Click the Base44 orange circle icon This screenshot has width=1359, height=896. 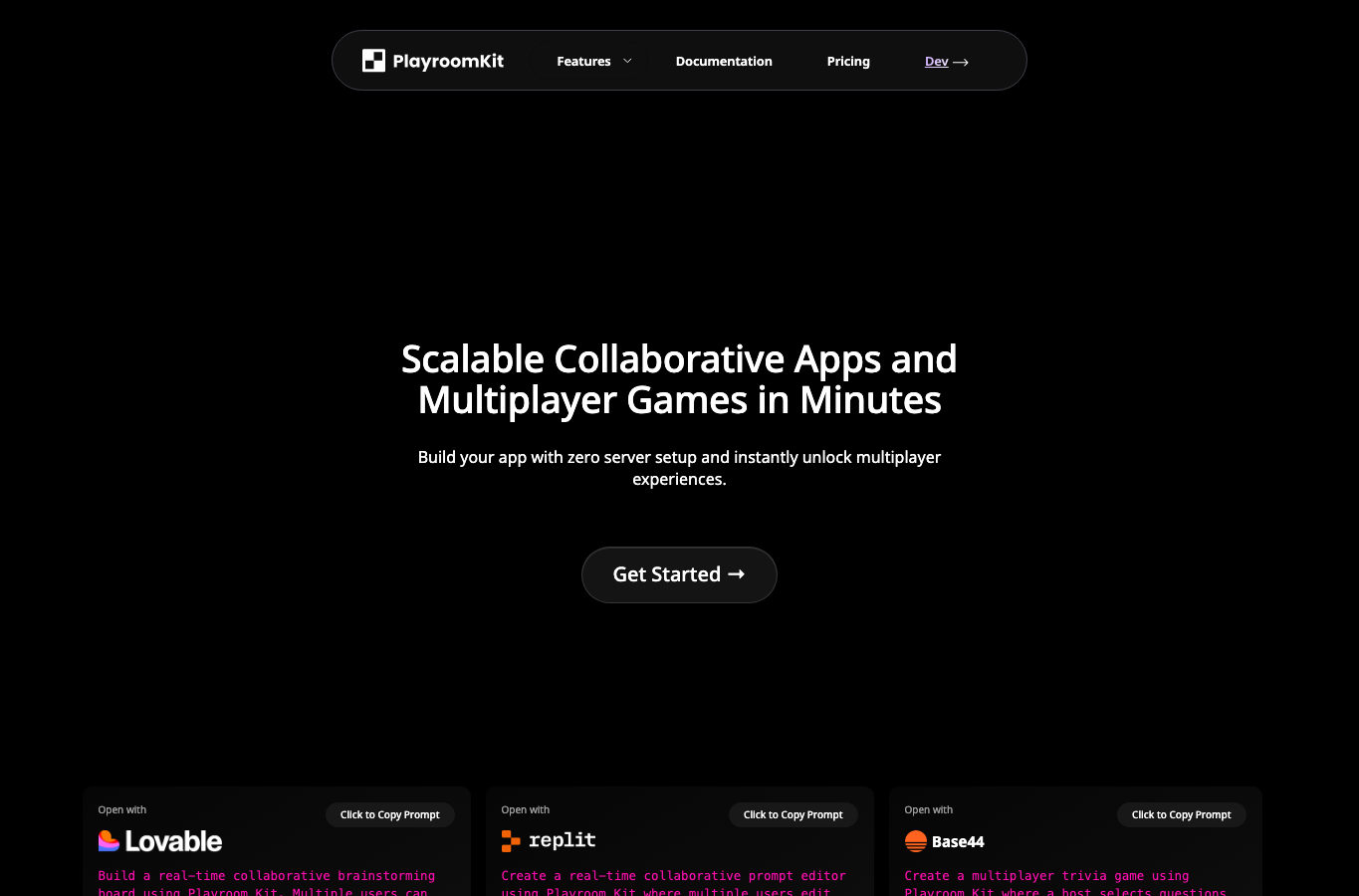pos(916,841)
